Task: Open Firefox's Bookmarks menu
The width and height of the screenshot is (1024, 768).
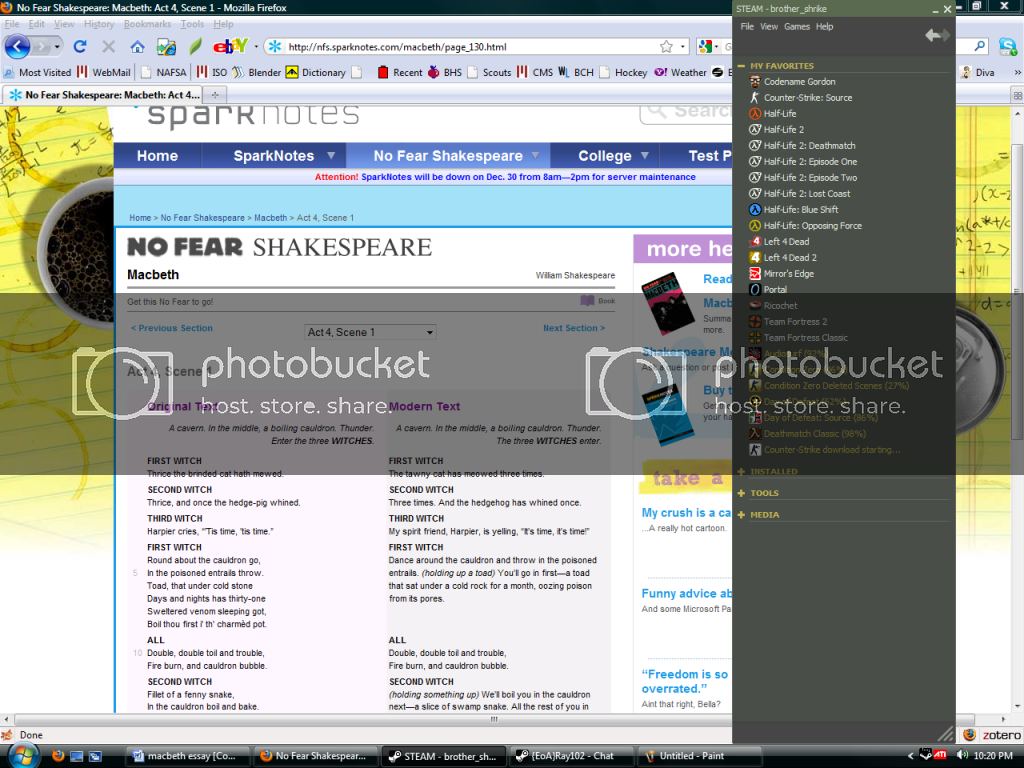Action: (x=148, y=24)
